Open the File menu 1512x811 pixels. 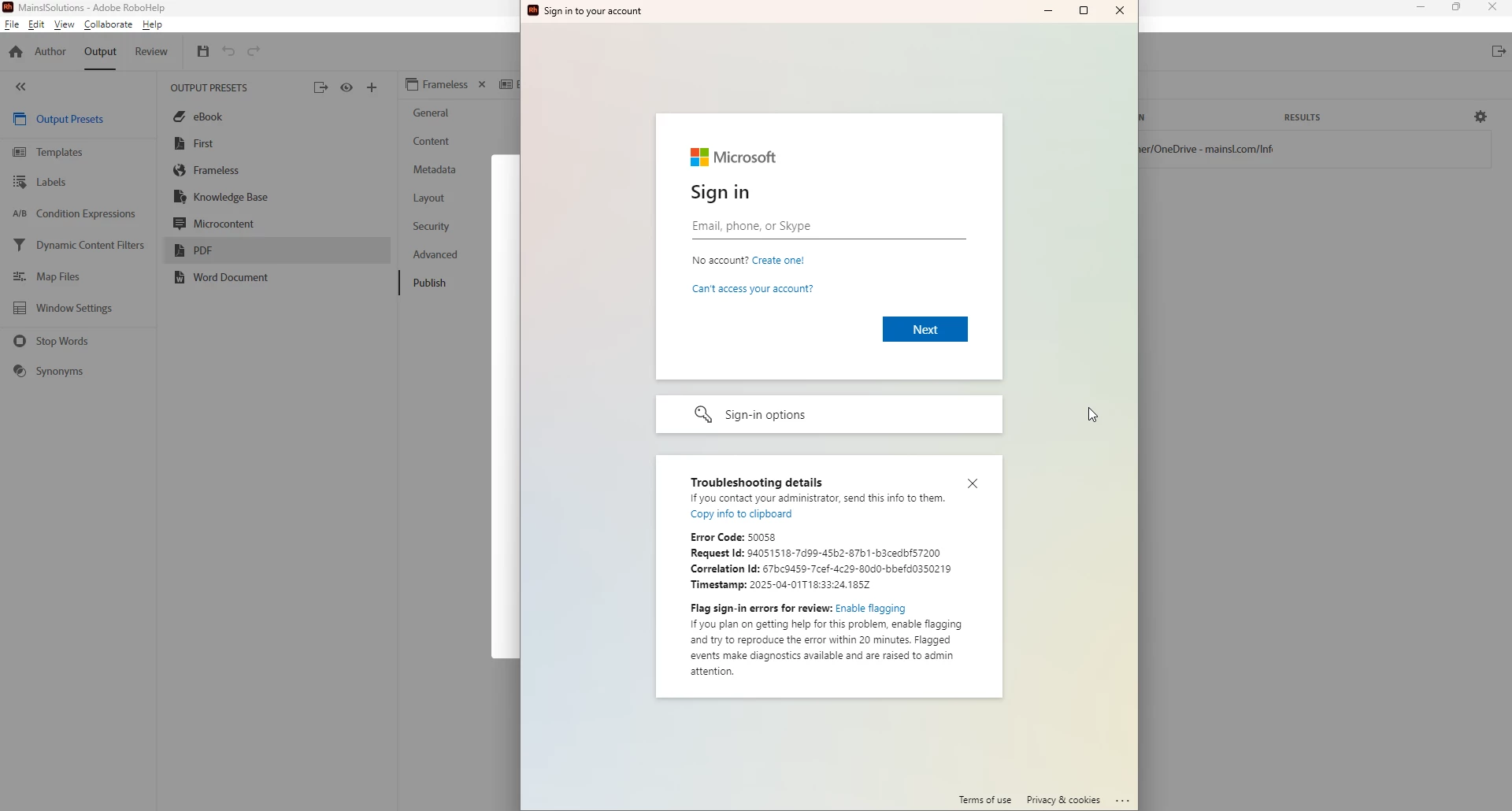pyautogui.click(x=12, y=25)
